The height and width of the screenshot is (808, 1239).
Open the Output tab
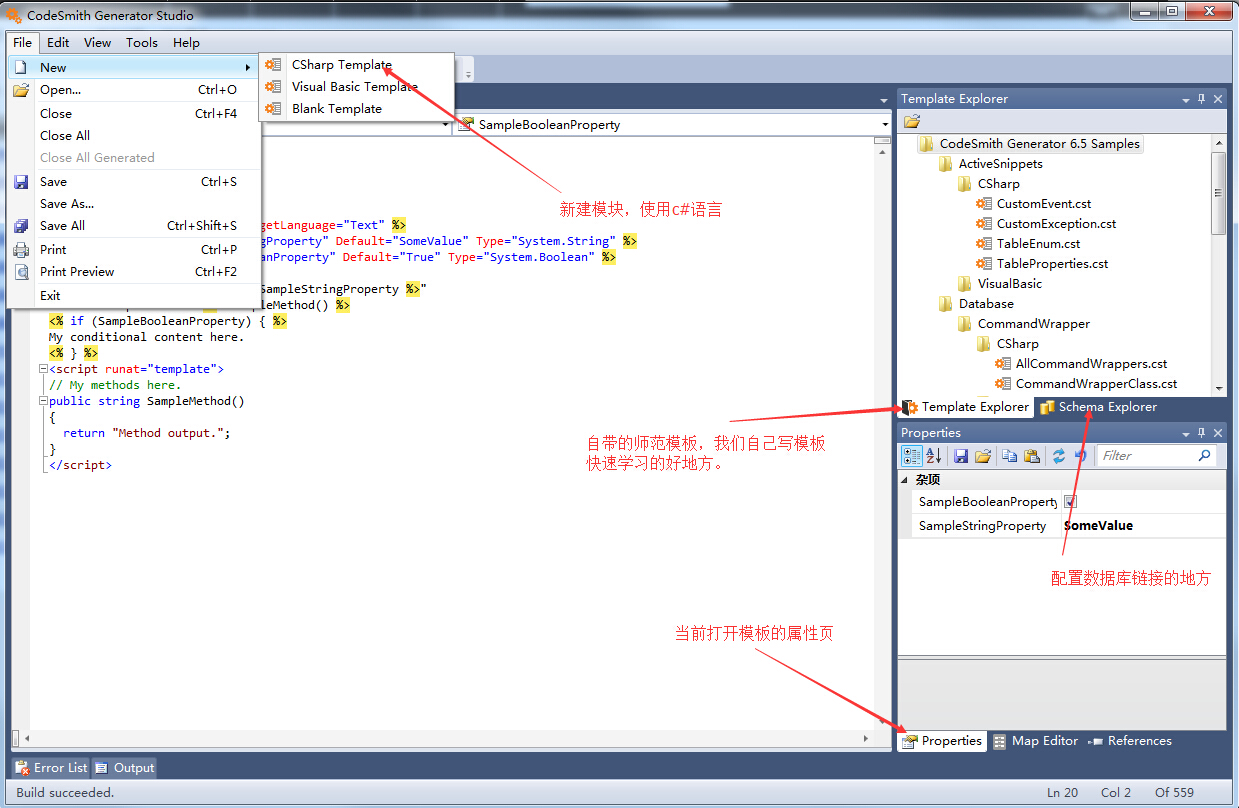point(125,768)
